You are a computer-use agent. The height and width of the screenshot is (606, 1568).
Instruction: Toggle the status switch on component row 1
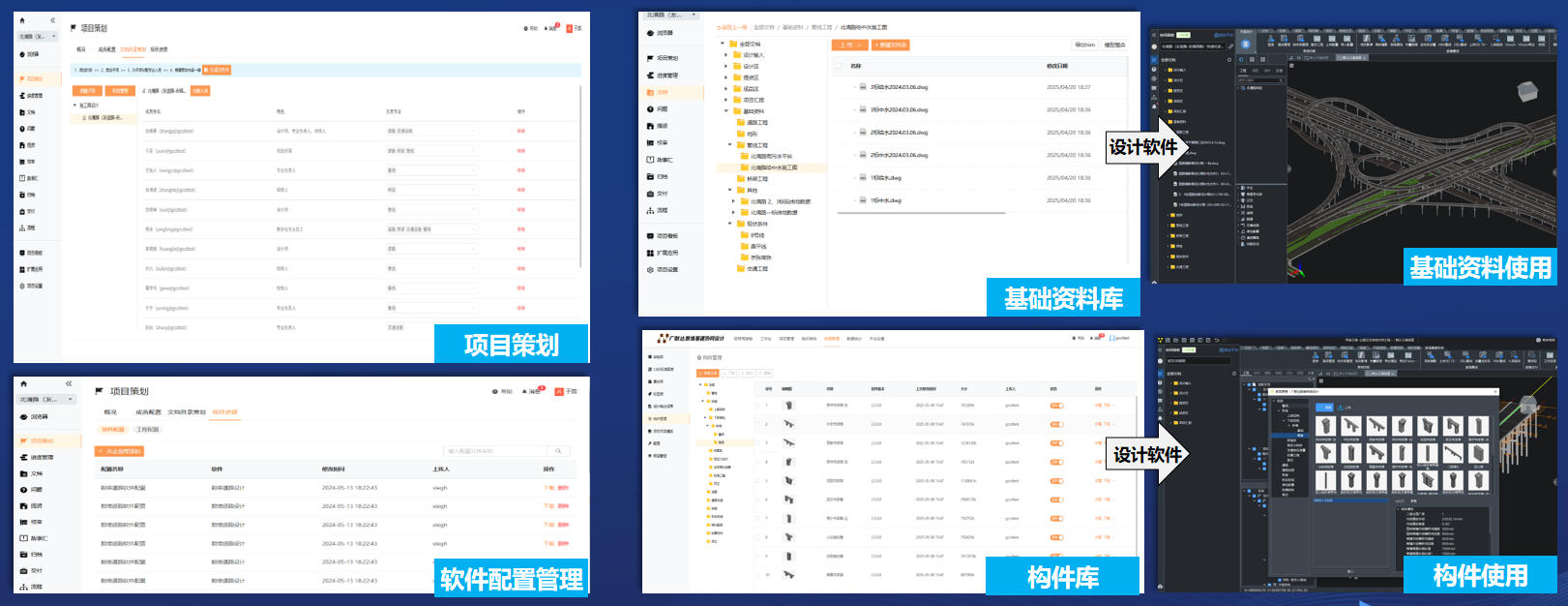point(1056,406)
